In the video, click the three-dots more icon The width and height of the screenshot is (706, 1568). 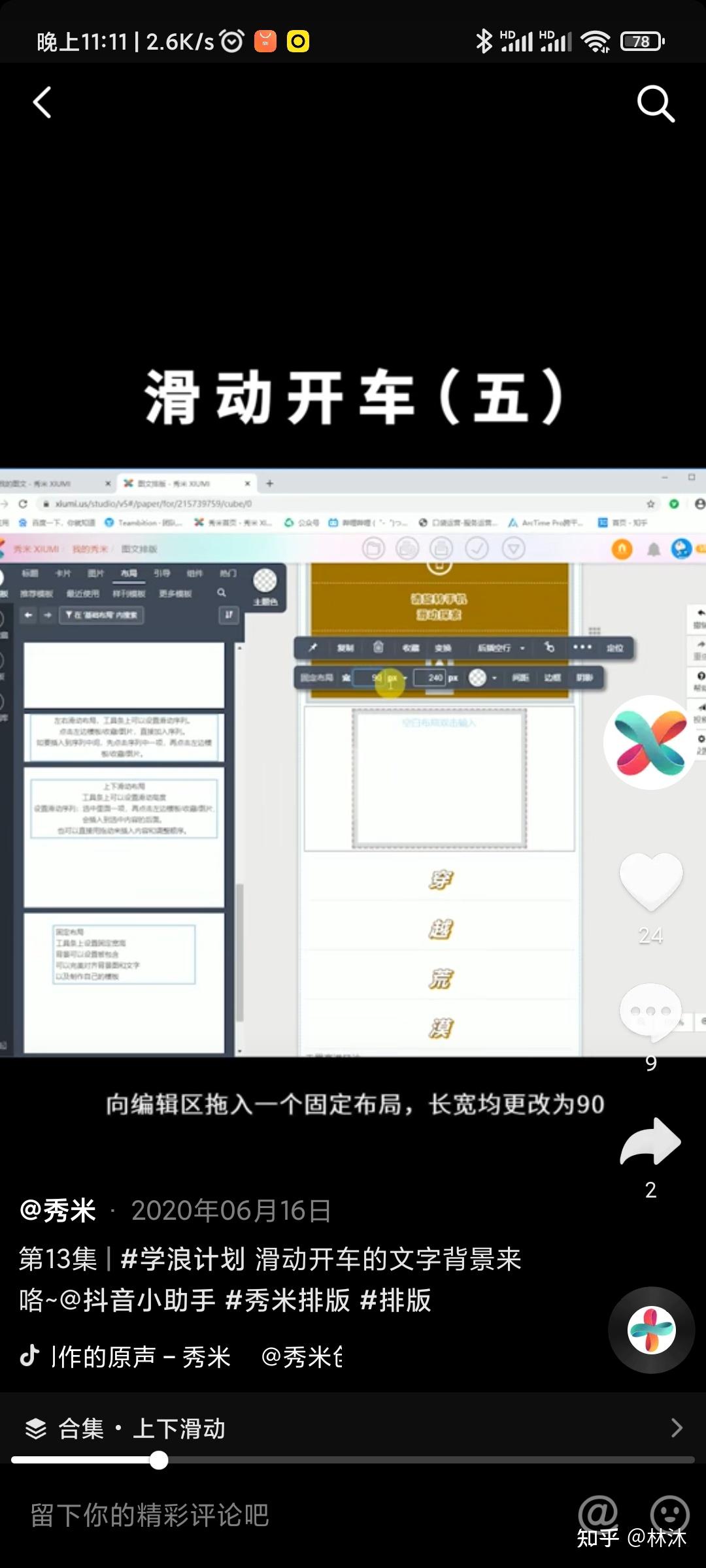tap(582, 647)
